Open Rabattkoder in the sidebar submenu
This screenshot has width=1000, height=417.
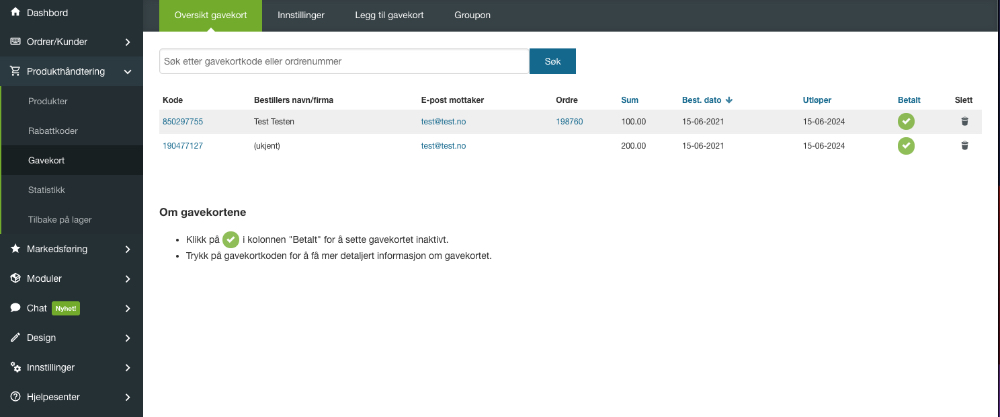click(53, 131)
